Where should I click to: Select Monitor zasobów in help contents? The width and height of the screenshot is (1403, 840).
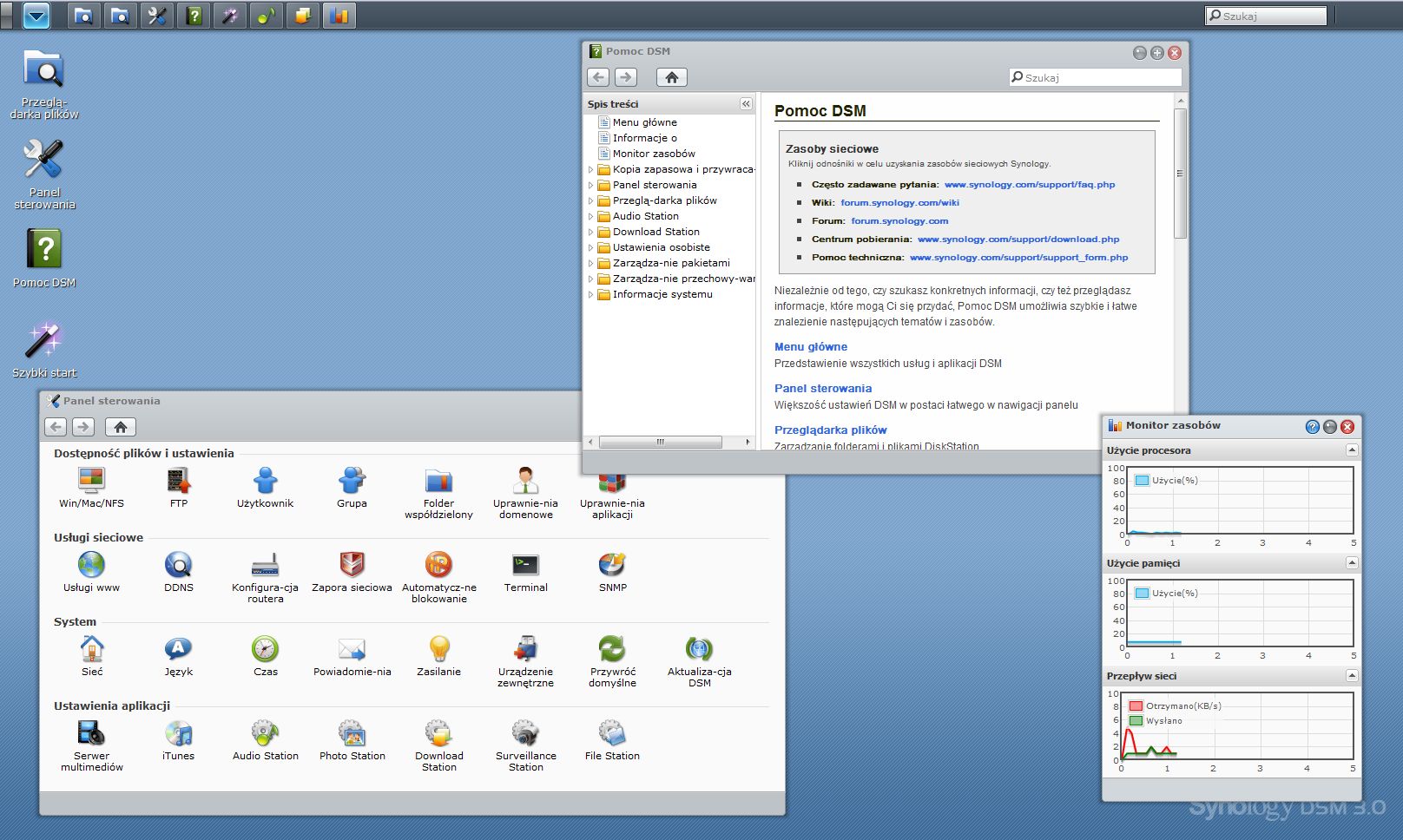[653, 154]
